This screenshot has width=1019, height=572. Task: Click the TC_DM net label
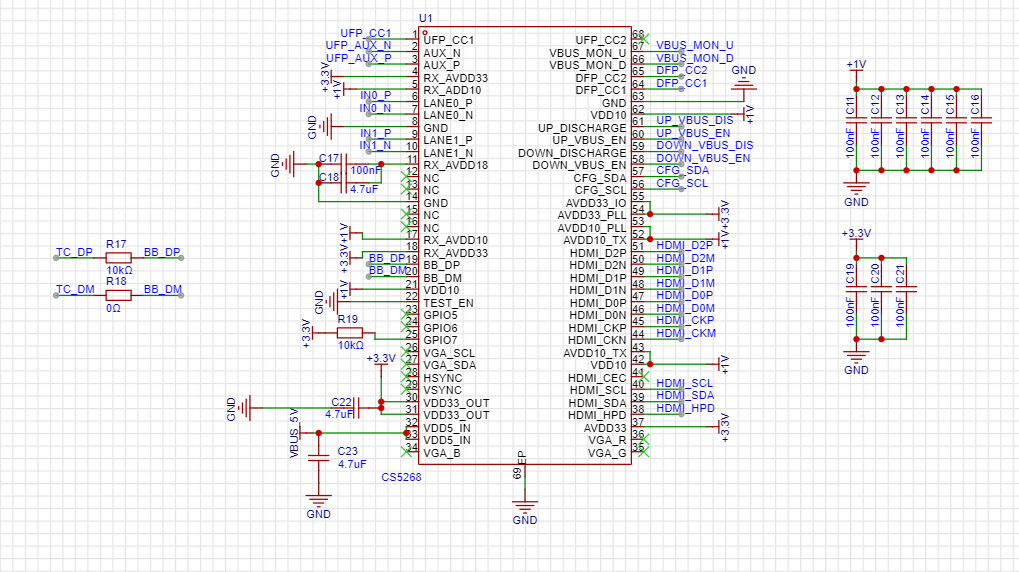(x=75, y=289)
